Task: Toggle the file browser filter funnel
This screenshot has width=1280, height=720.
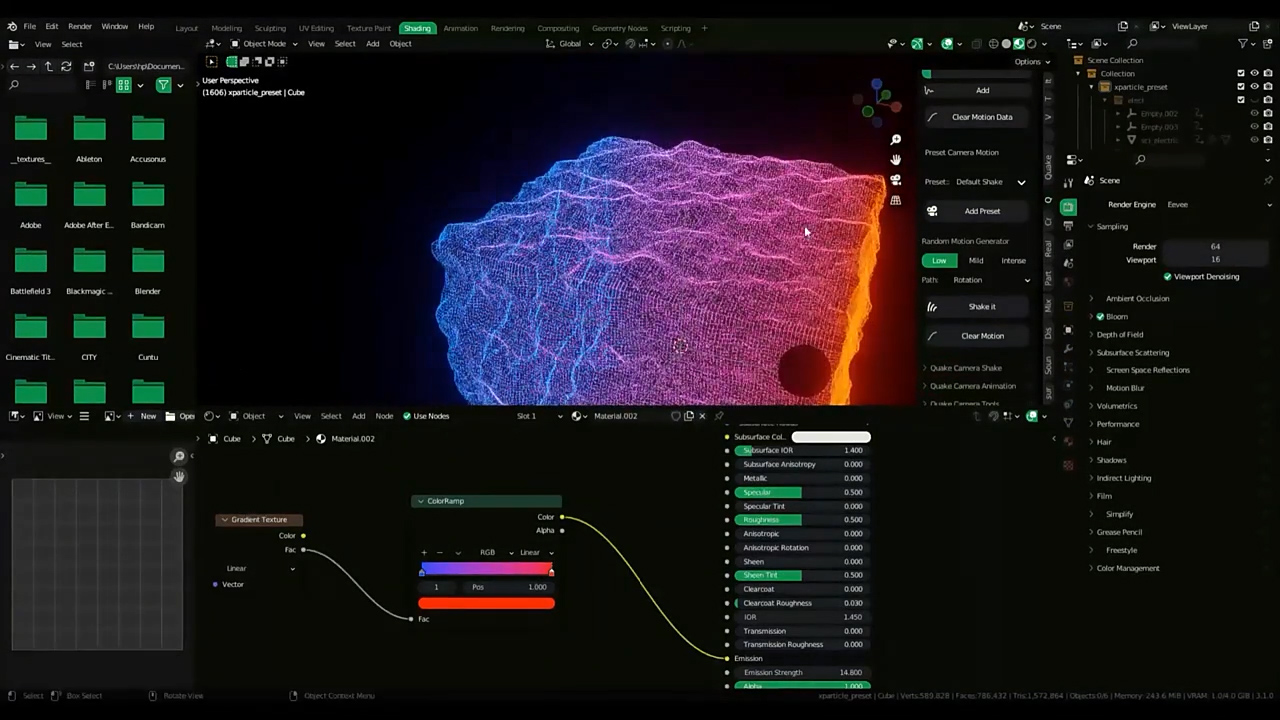Action: tap(163, 85)
